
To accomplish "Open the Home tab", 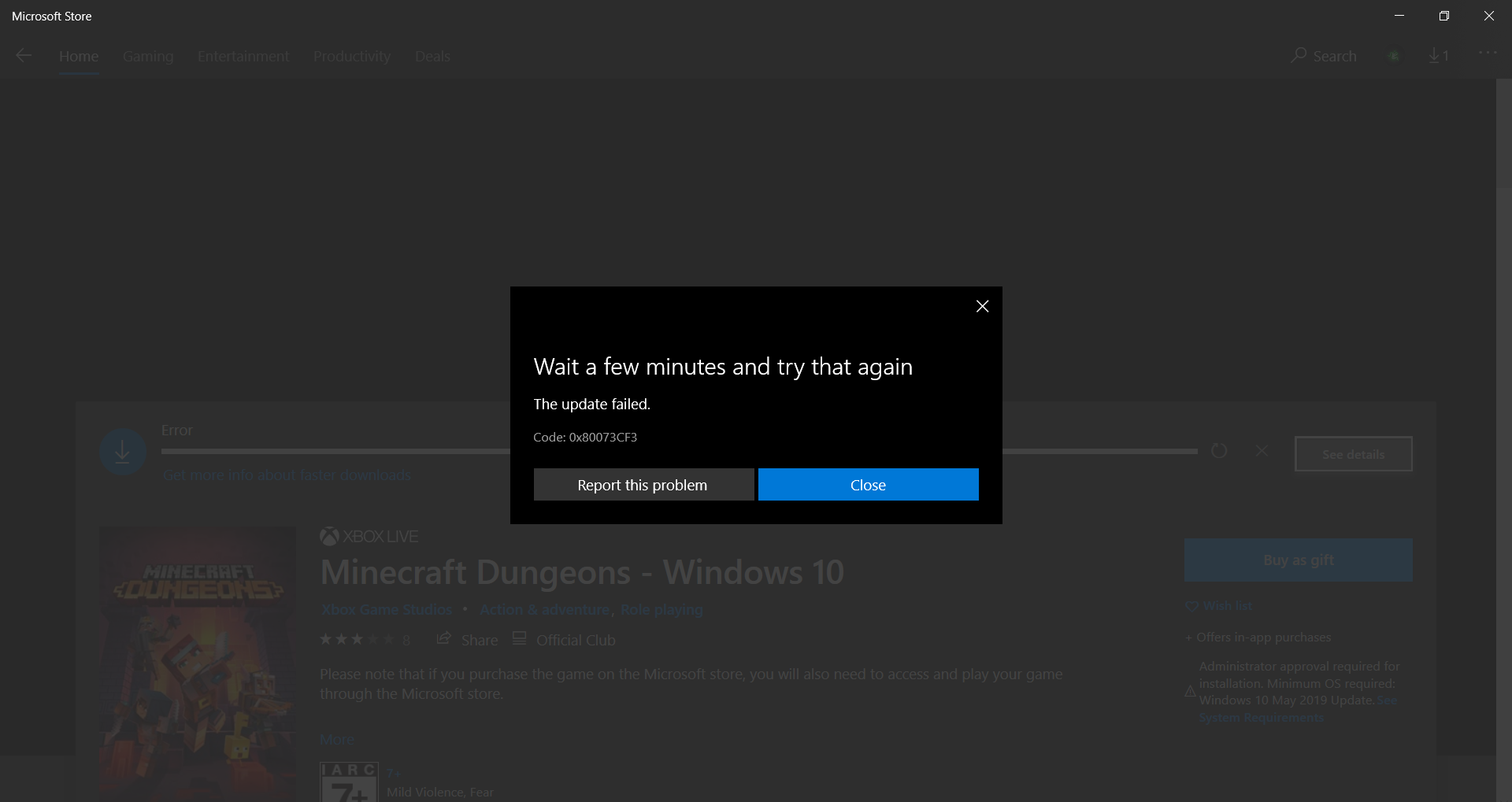I will coord(79,57).
